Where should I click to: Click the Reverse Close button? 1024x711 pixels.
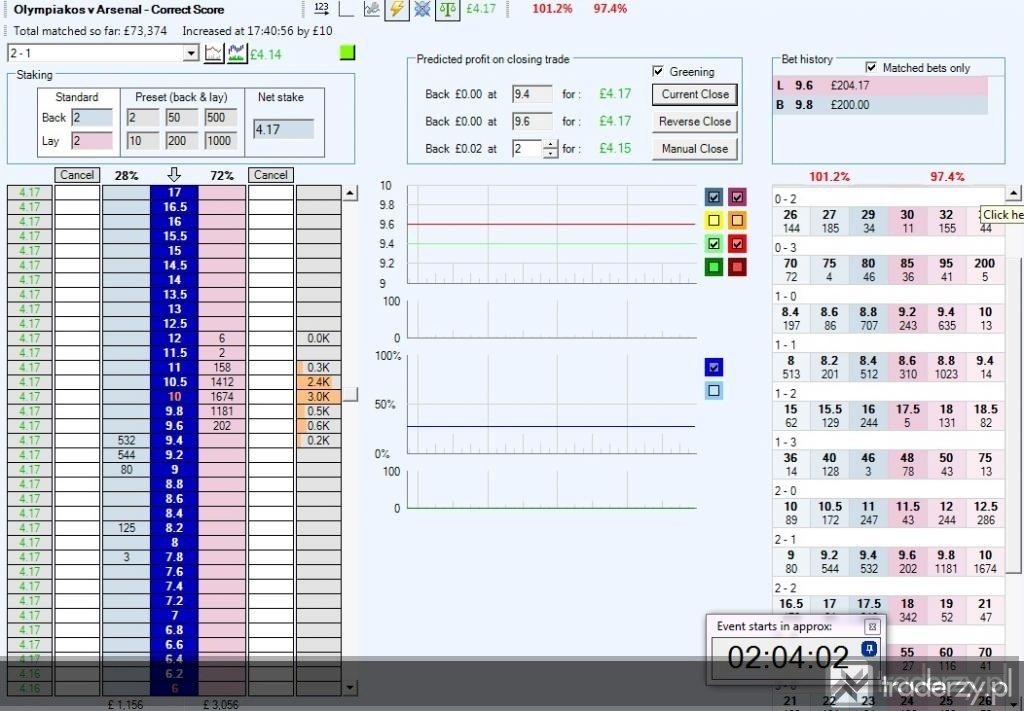pos(695,121)
